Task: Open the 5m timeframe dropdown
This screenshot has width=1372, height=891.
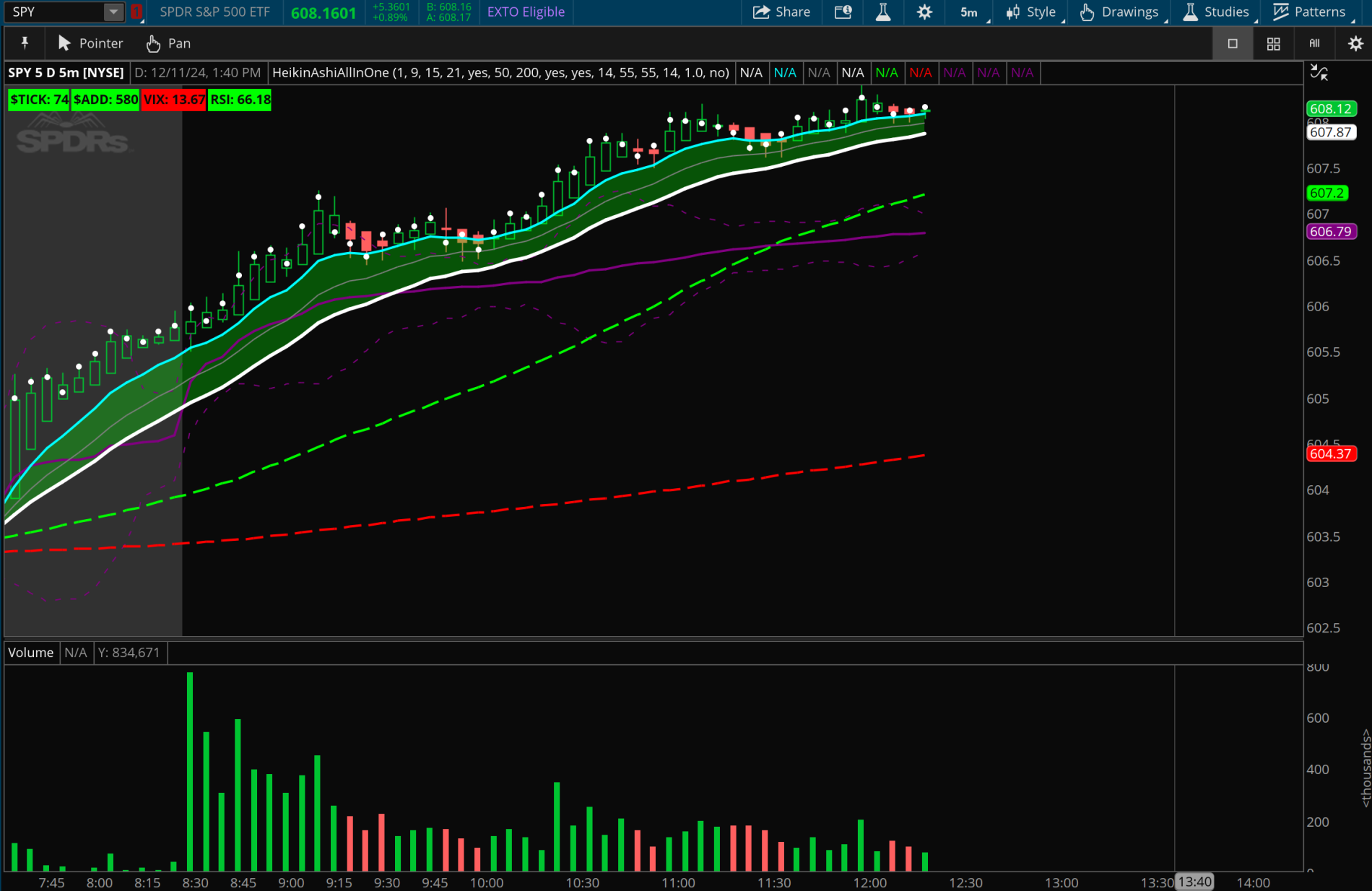Action: (968, 12)
